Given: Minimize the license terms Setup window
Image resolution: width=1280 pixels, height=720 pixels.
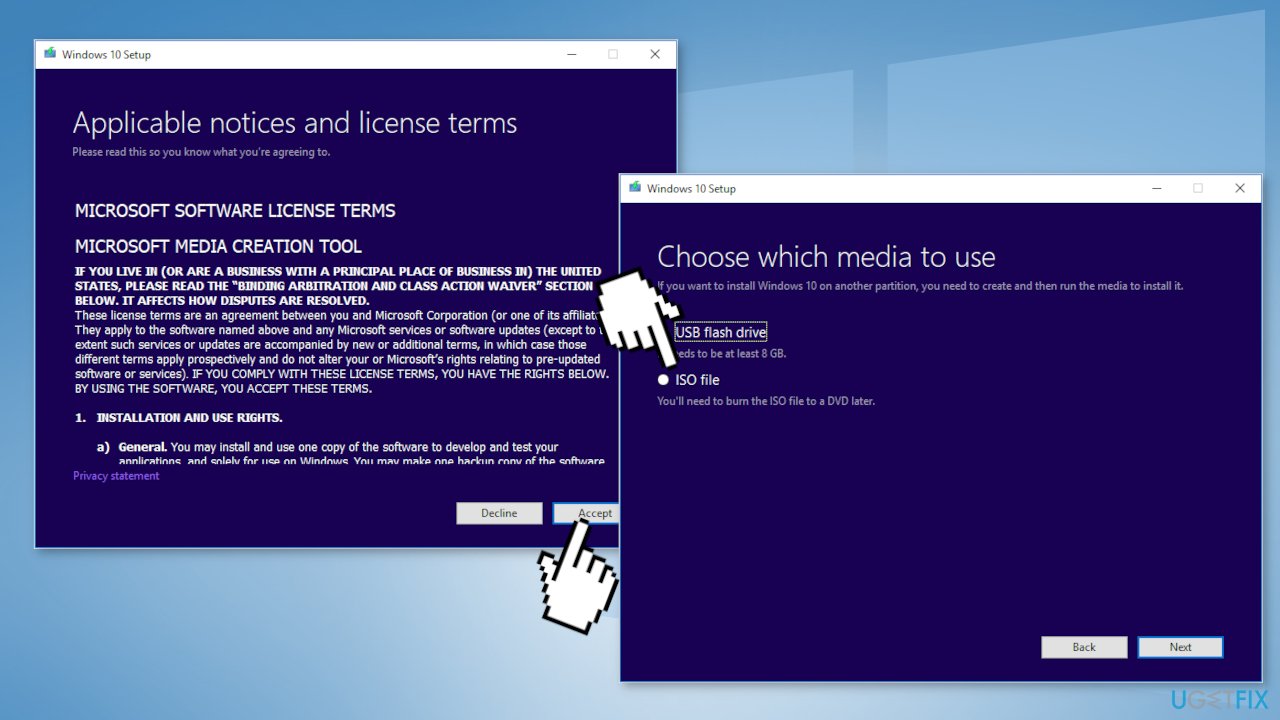Looking at the screenshot, I should point(571,54).
